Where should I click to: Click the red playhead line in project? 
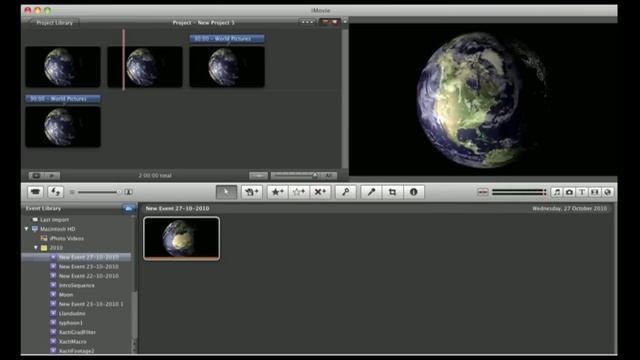tap(123, 60)
